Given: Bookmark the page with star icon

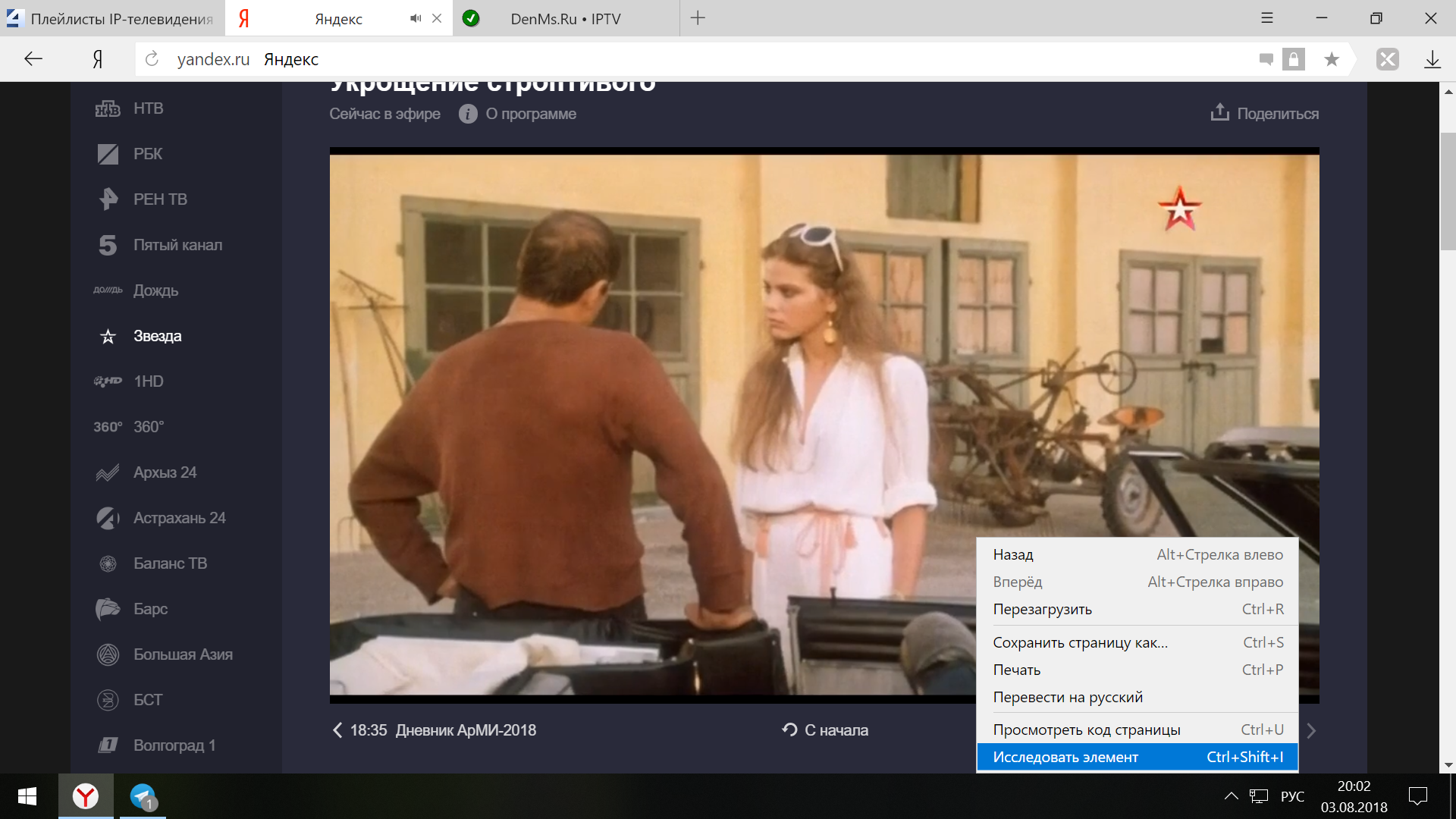Looking at the screenshot, I should 1331,59.
